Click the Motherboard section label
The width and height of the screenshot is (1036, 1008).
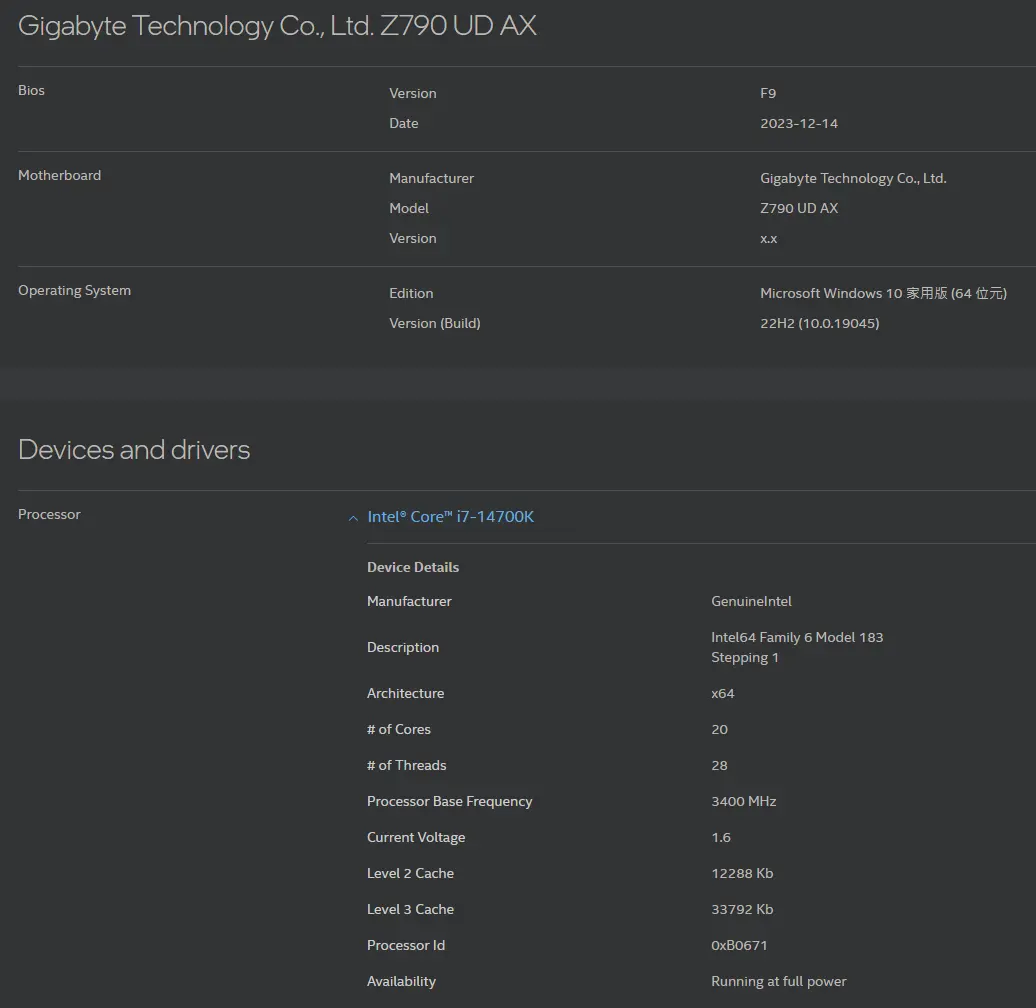[x=59, y=175]
